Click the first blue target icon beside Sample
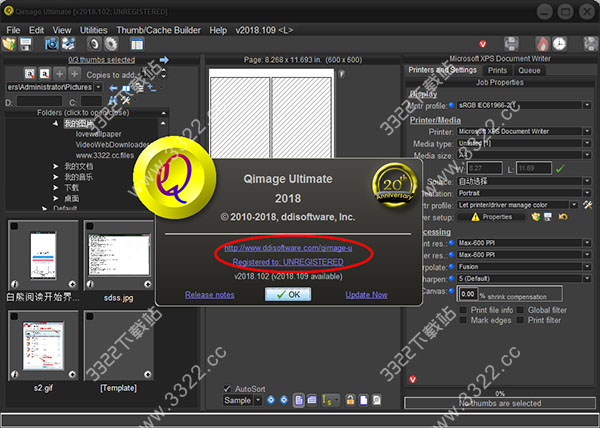The image size is (600, 428). [x=271, y=400]
